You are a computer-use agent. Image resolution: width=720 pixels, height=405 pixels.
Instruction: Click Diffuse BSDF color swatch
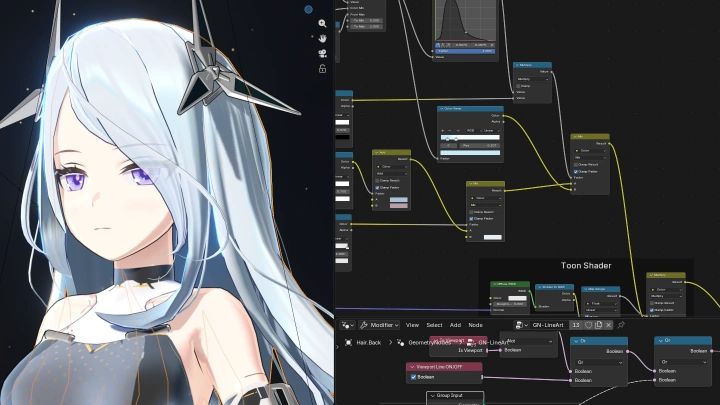tap(517, 298)
